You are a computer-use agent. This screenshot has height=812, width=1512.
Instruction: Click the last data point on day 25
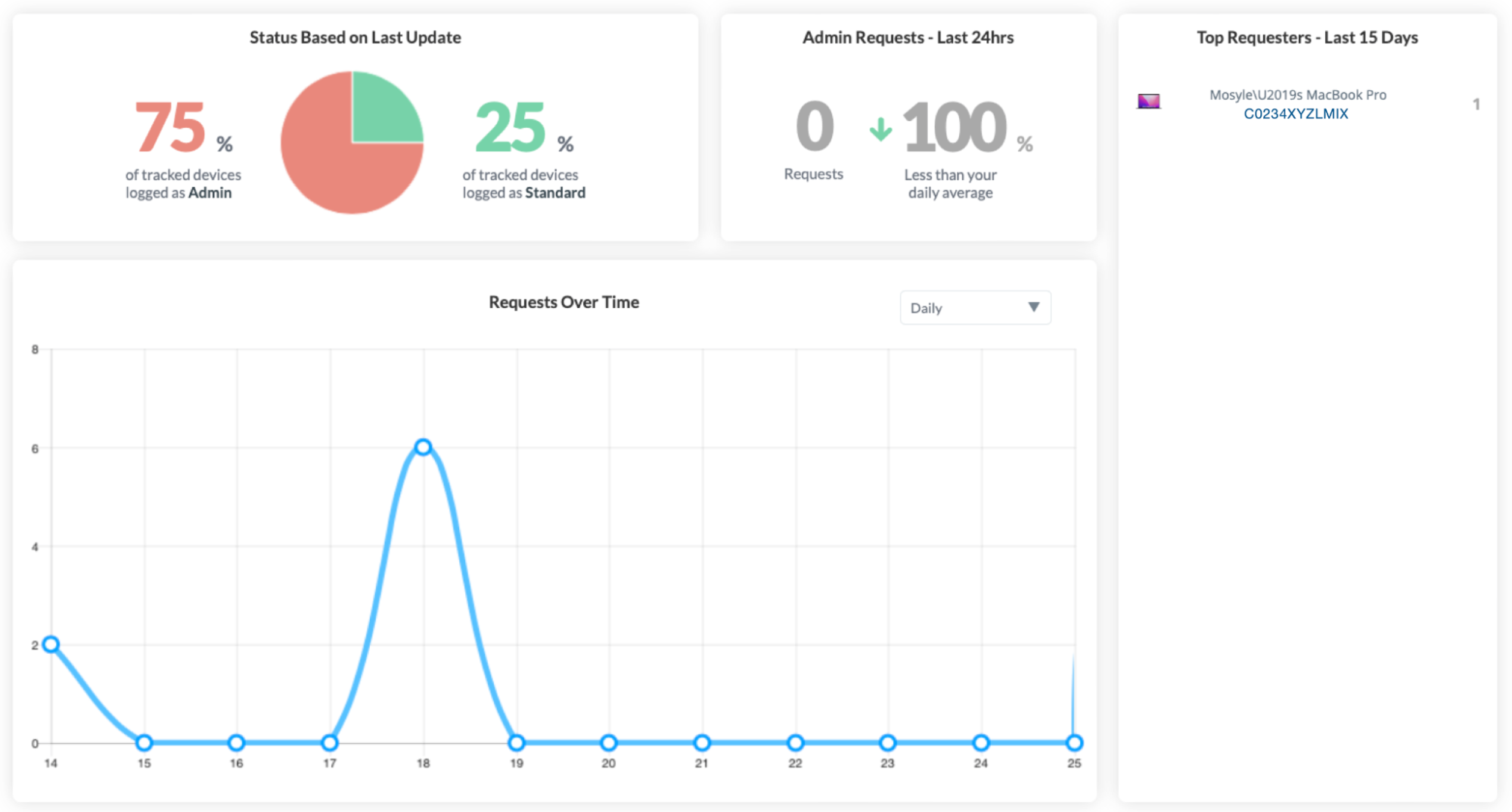pos(1074,743)
